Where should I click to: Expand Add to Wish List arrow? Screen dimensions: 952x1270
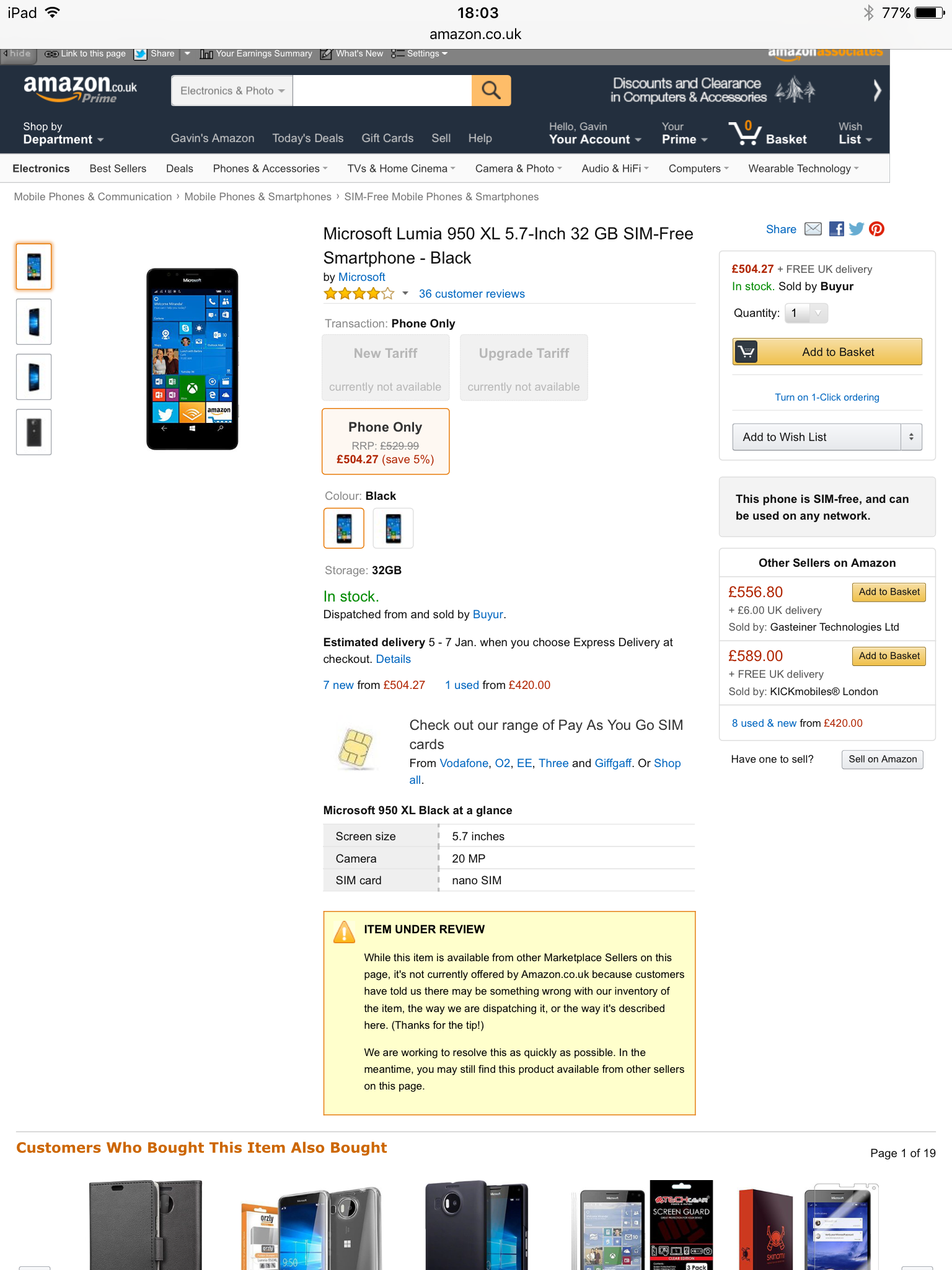[911, 437]
